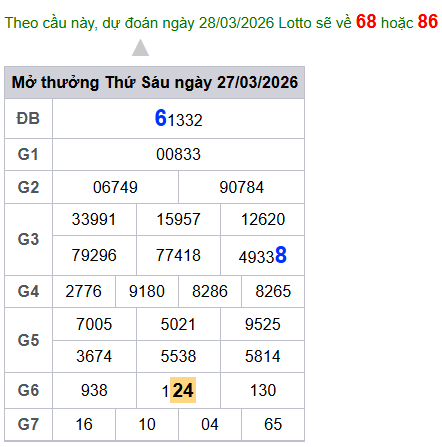Select G6 number 124 with highlighted 24
The width and height of the screenshot is (442, 447).
178,390
